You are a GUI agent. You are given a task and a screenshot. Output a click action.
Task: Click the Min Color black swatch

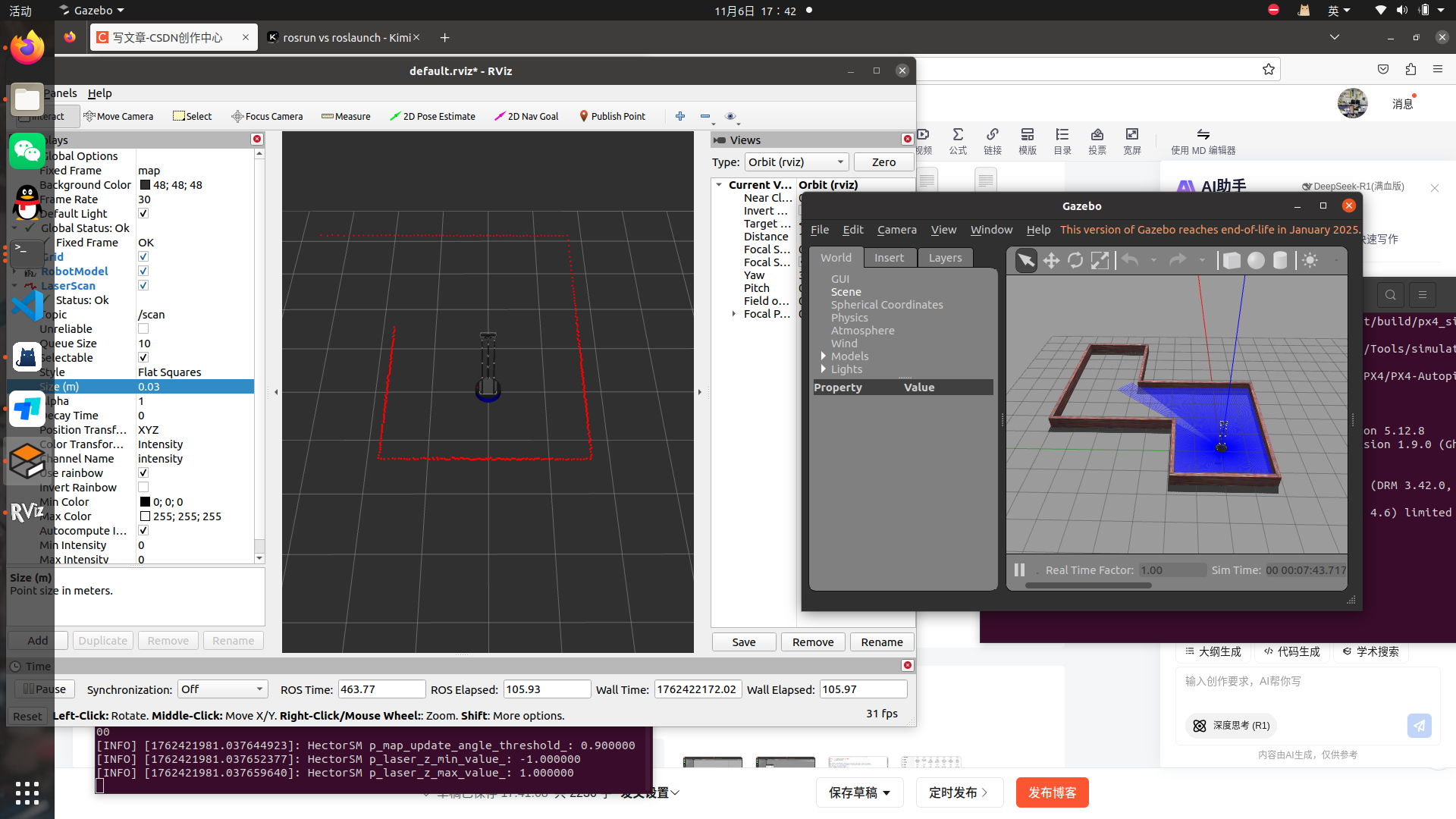coord(145,502)
